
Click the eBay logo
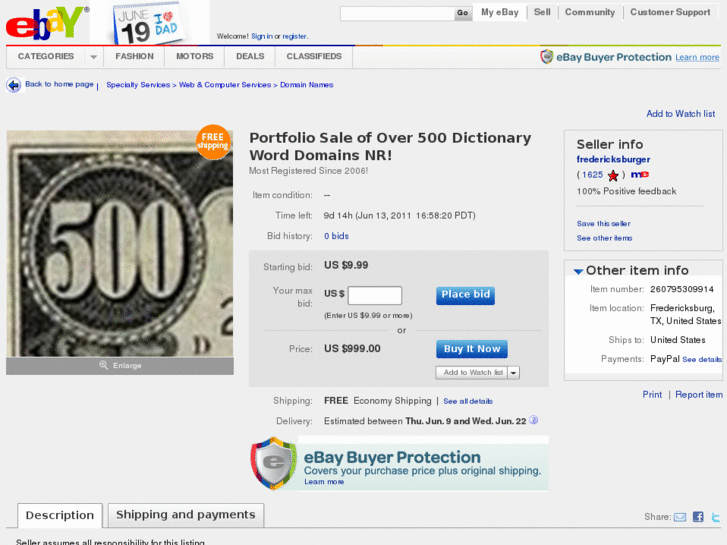(x=45, y=22)
